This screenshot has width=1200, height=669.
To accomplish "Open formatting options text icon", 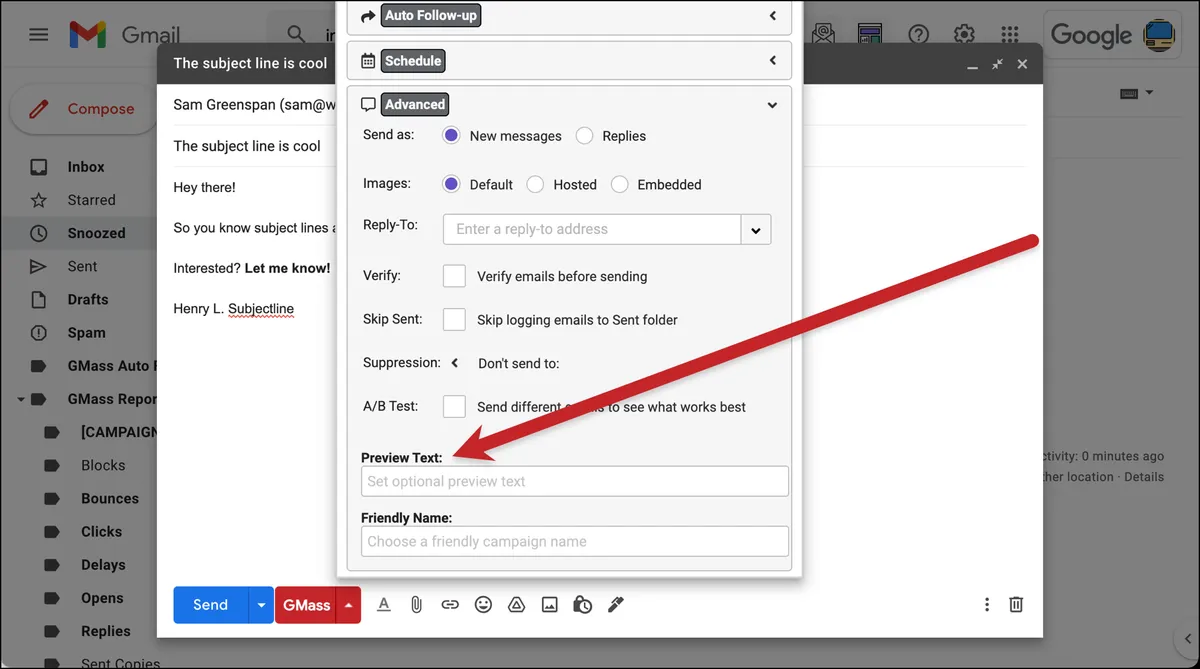I will 383,604.
